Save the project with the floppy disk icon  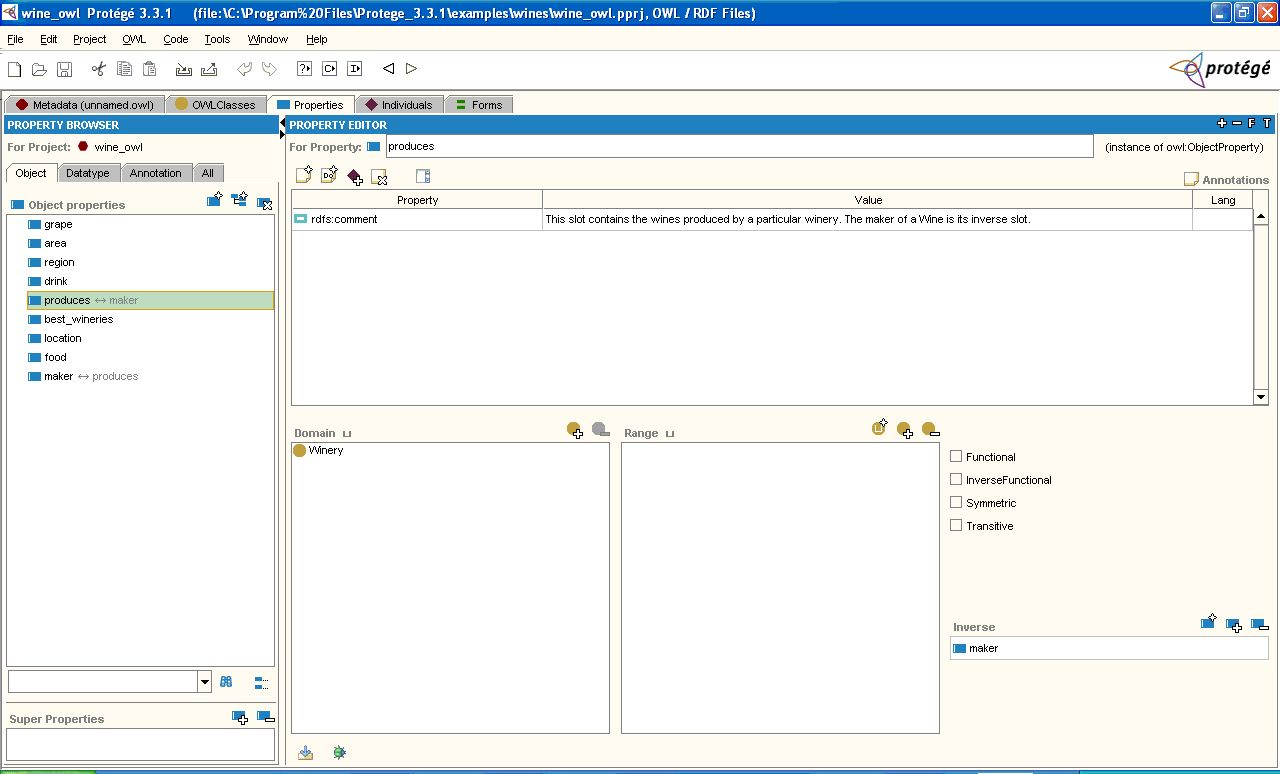(x=64, y=69)
